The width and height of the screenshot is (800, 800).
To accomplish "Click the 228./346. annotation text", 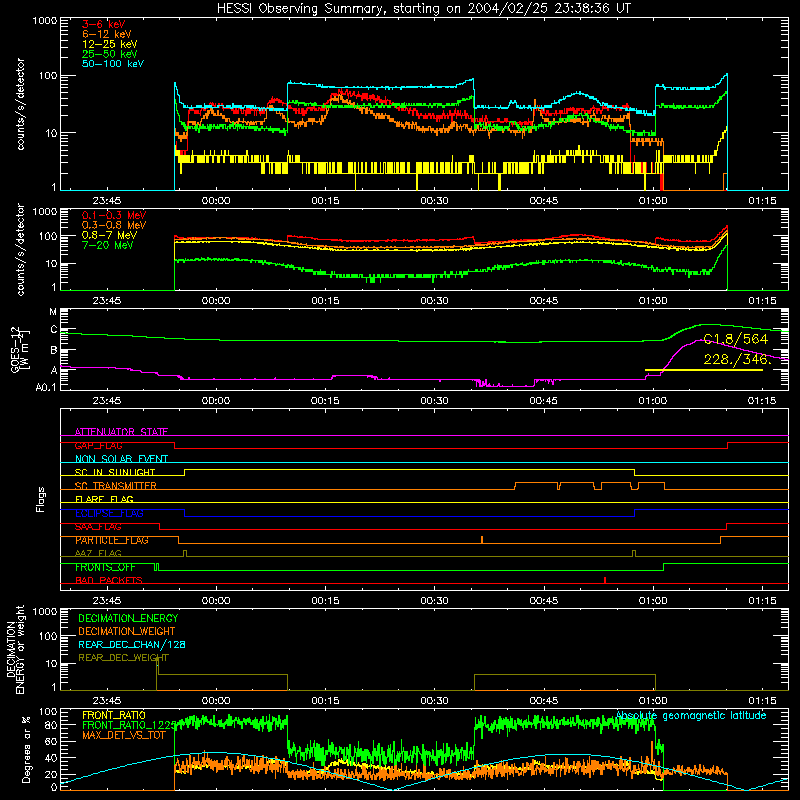I will coord(736,359).
